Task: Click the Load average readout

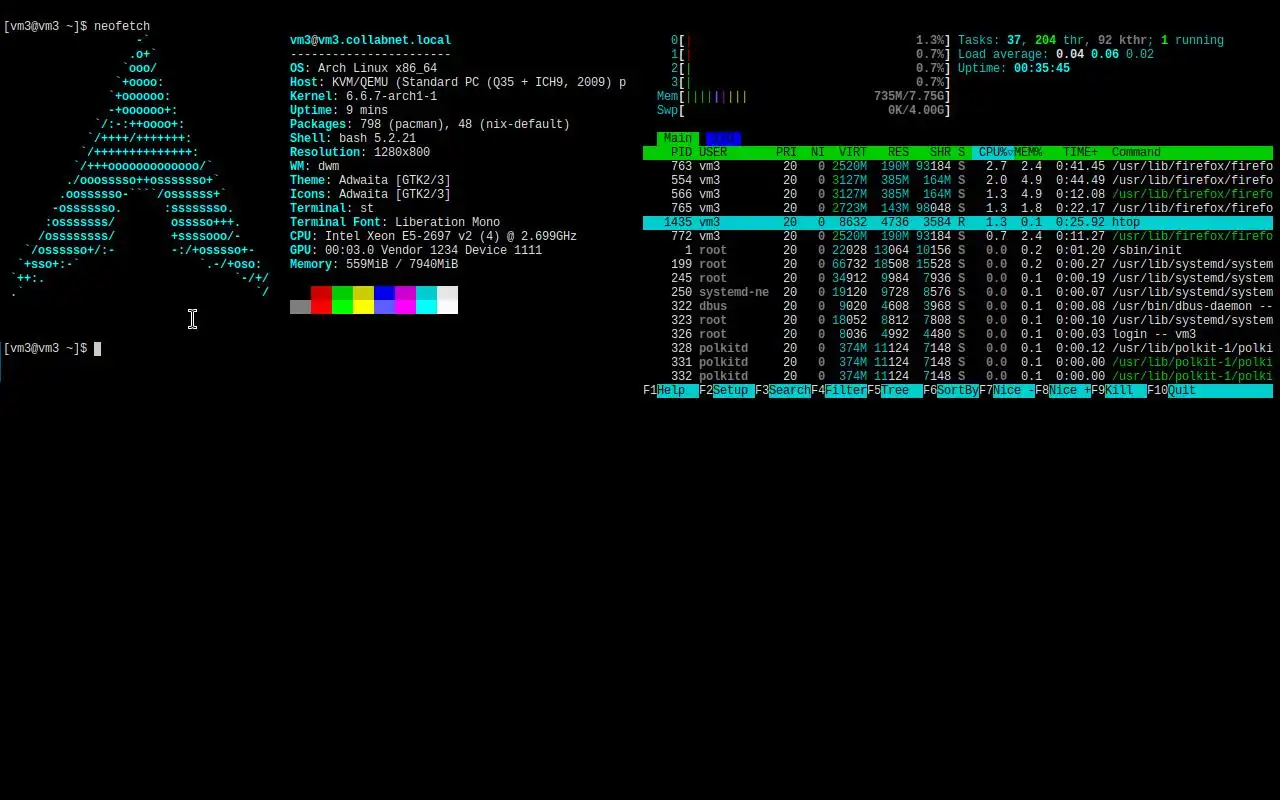Action: pos(1056,54)
